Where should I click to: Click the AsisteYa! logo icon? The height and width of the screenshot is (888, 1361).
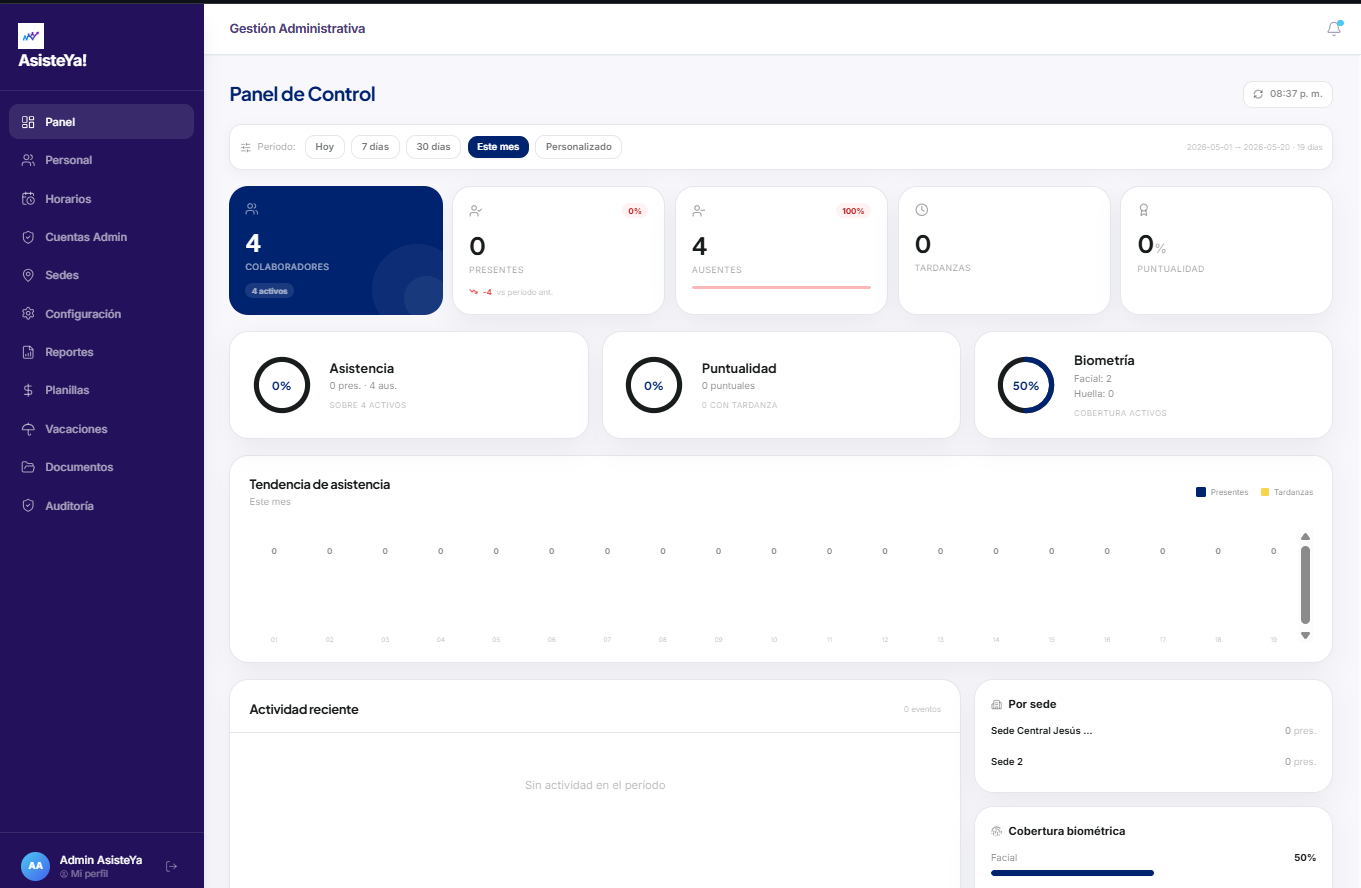31,36
